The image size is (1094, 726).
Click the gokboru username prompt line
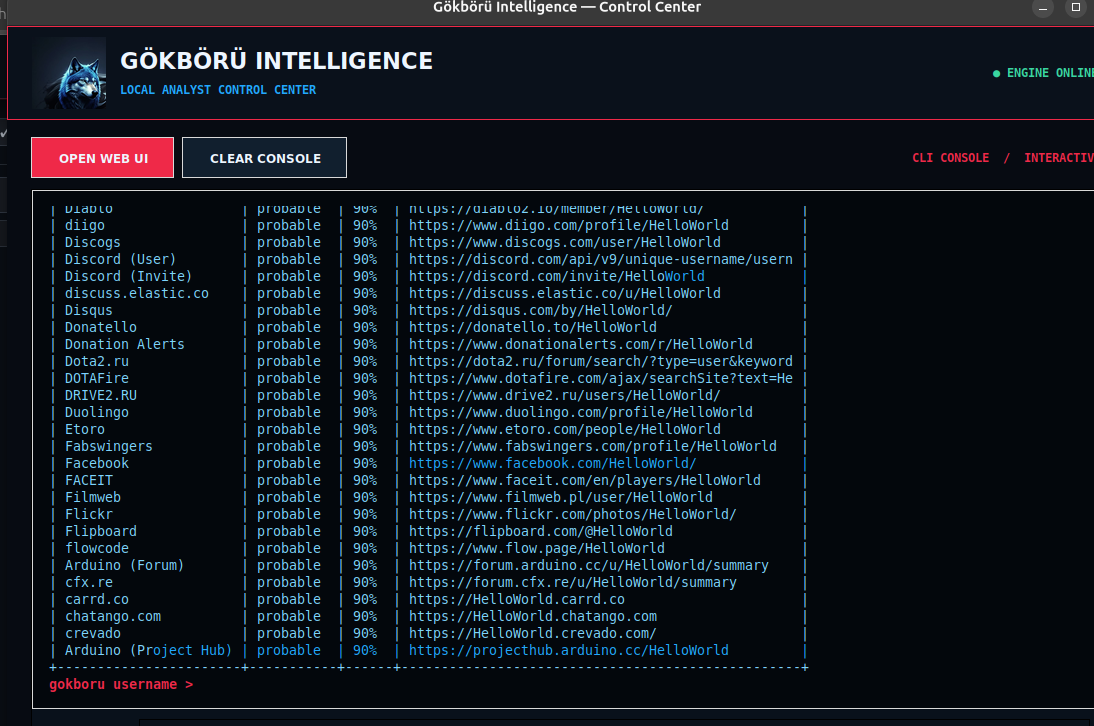coord(121,684)
